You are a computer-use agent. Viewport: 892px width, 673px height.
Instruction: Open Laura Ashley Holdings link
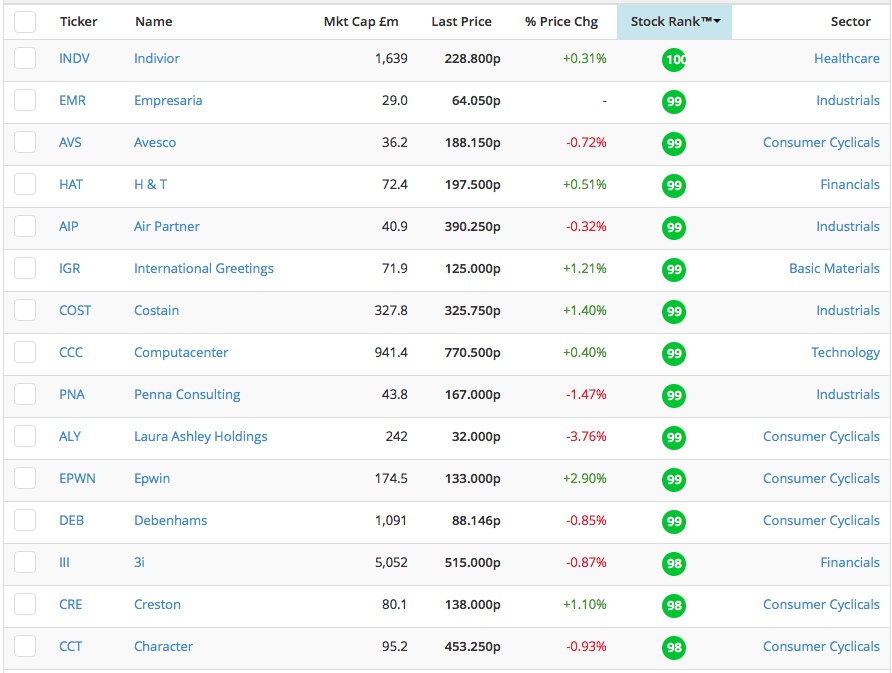pos(200,437)
